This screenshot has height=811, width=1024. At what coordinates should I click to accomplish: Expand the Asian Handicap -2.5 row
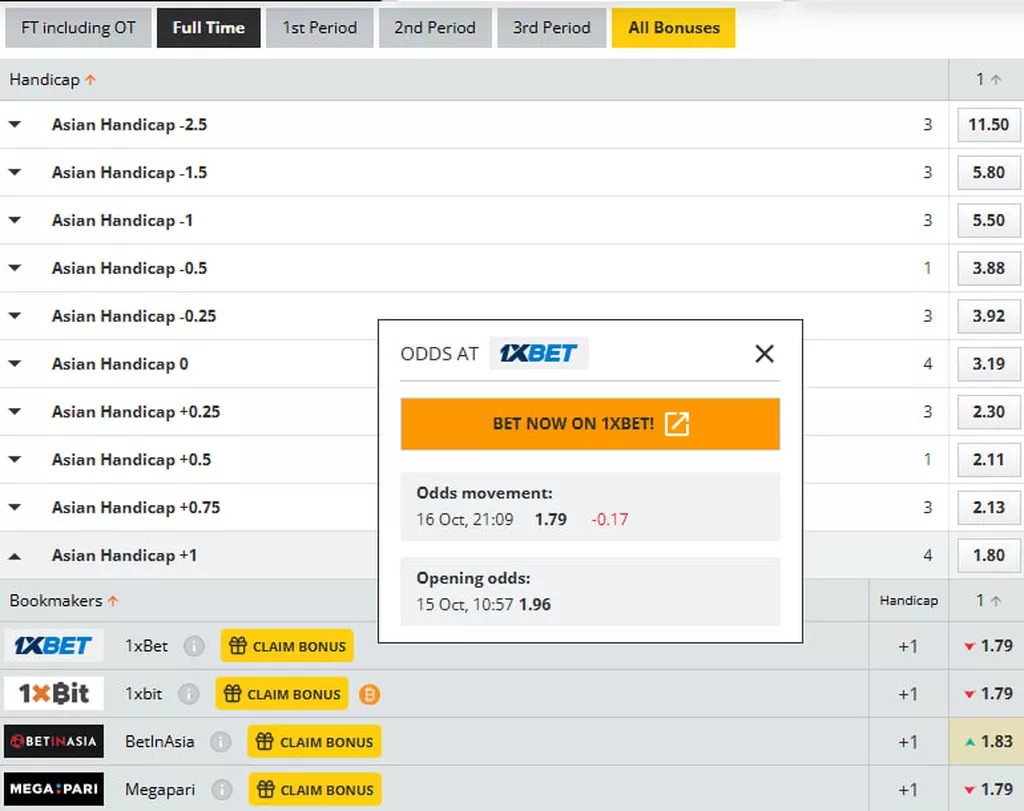[15, 125]
